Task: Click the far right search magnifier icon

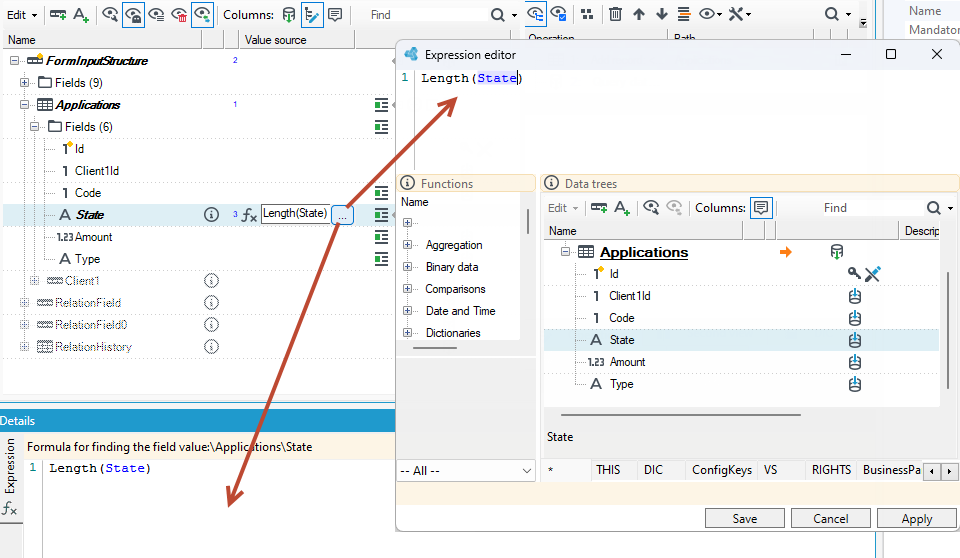Action: (x=831, y=15)
